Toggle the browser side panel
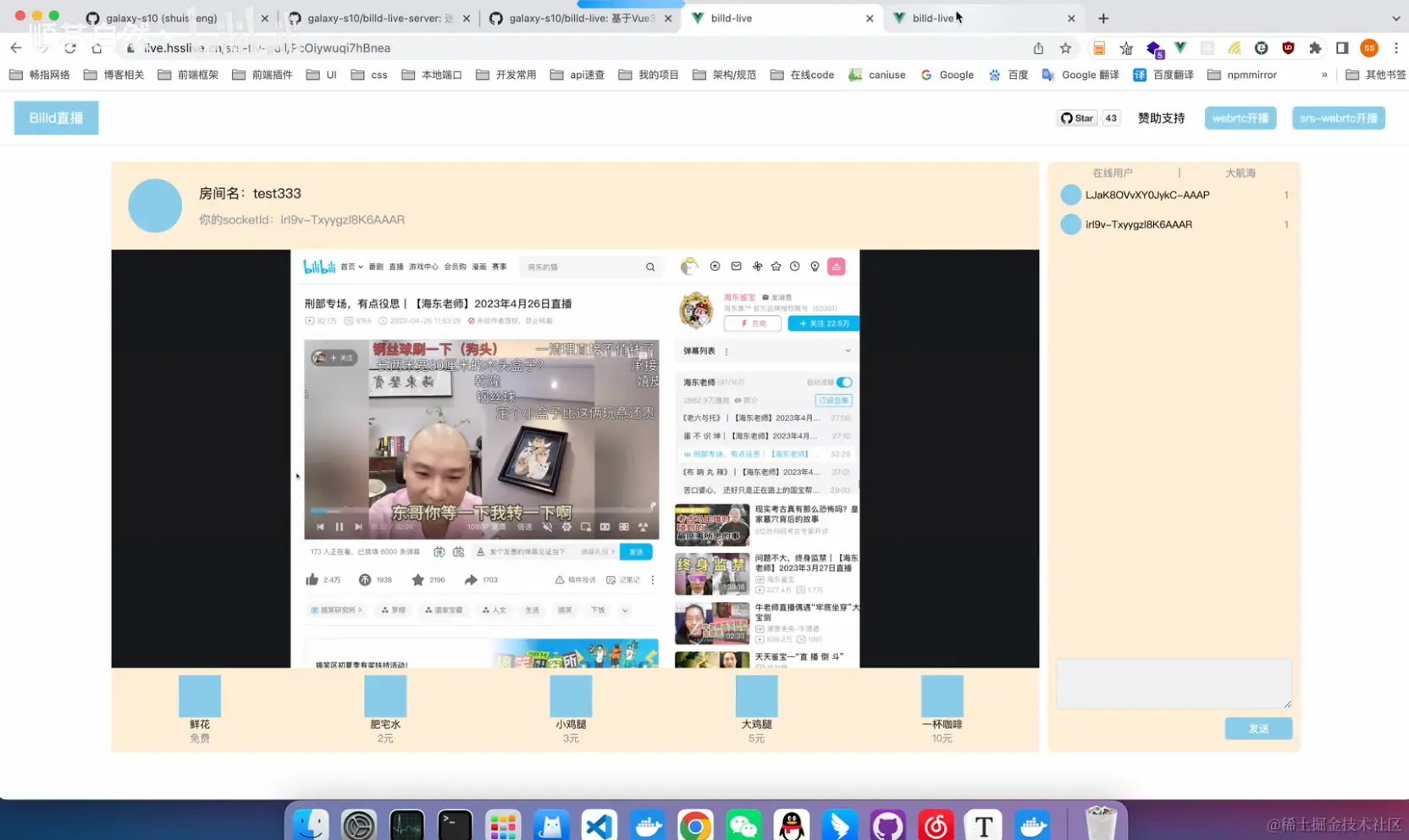Screen dimensions: 1409x840 point(1342,48)
